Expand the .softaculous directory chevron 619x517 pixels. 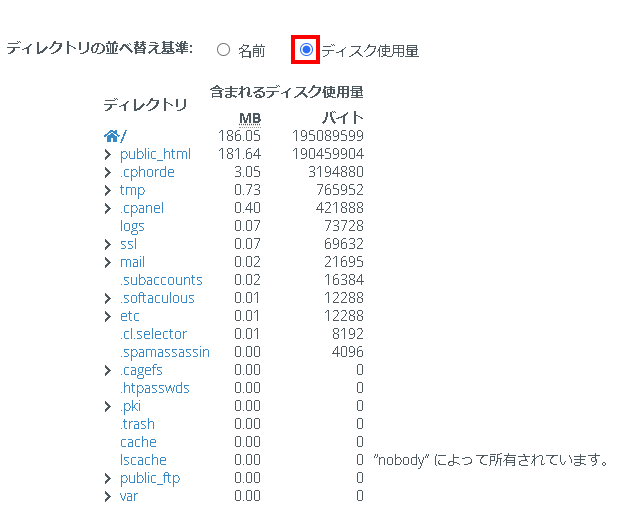coord(108,299)
